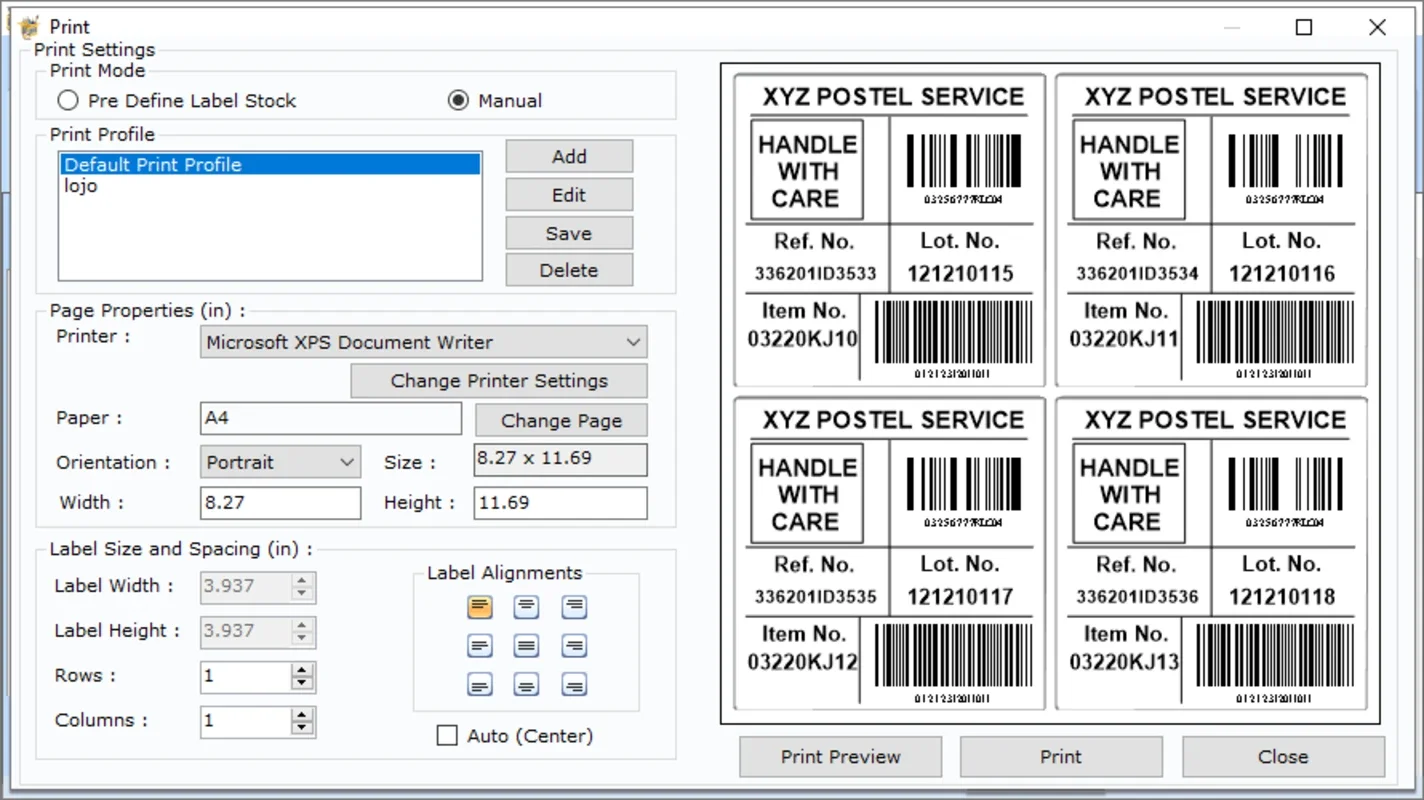Image resolution: width=1424 pixels, height=800 pixels.
Task: Click the Height field showing 11.69
Action: [x=560, y=503]
